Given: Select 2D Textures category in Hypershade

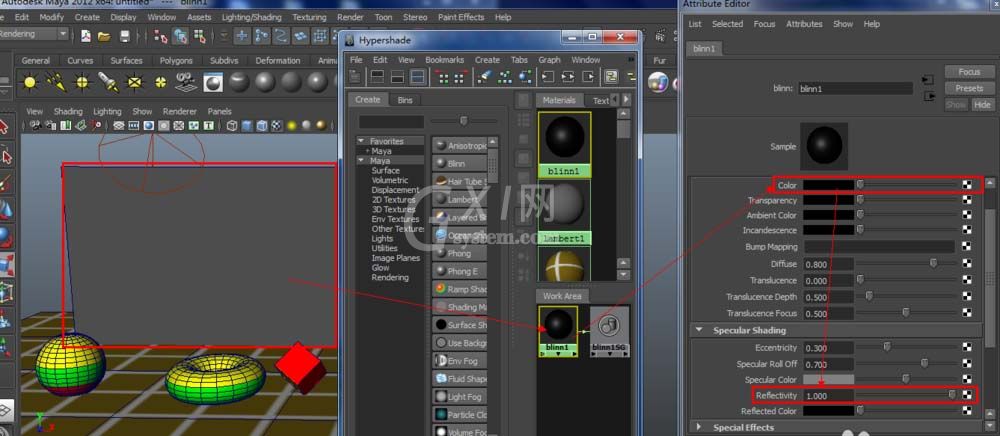Looking at the screenshot, I should (x=393, y=200).
